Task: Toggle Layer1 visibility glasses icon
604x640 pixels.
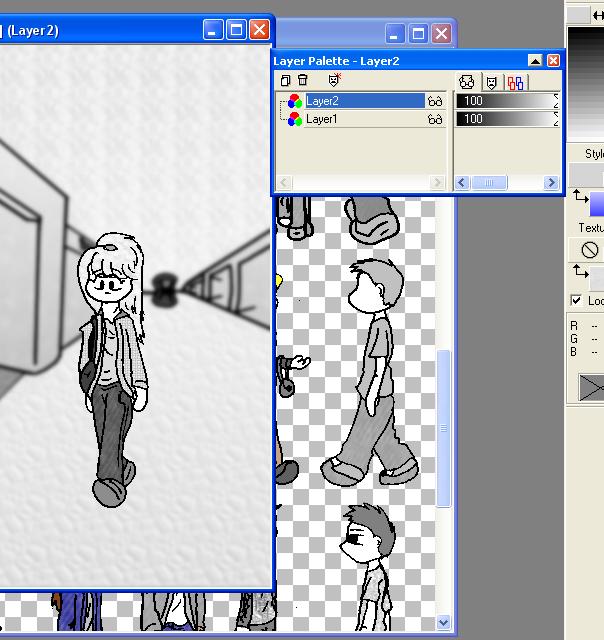Action: coord(435,119)
